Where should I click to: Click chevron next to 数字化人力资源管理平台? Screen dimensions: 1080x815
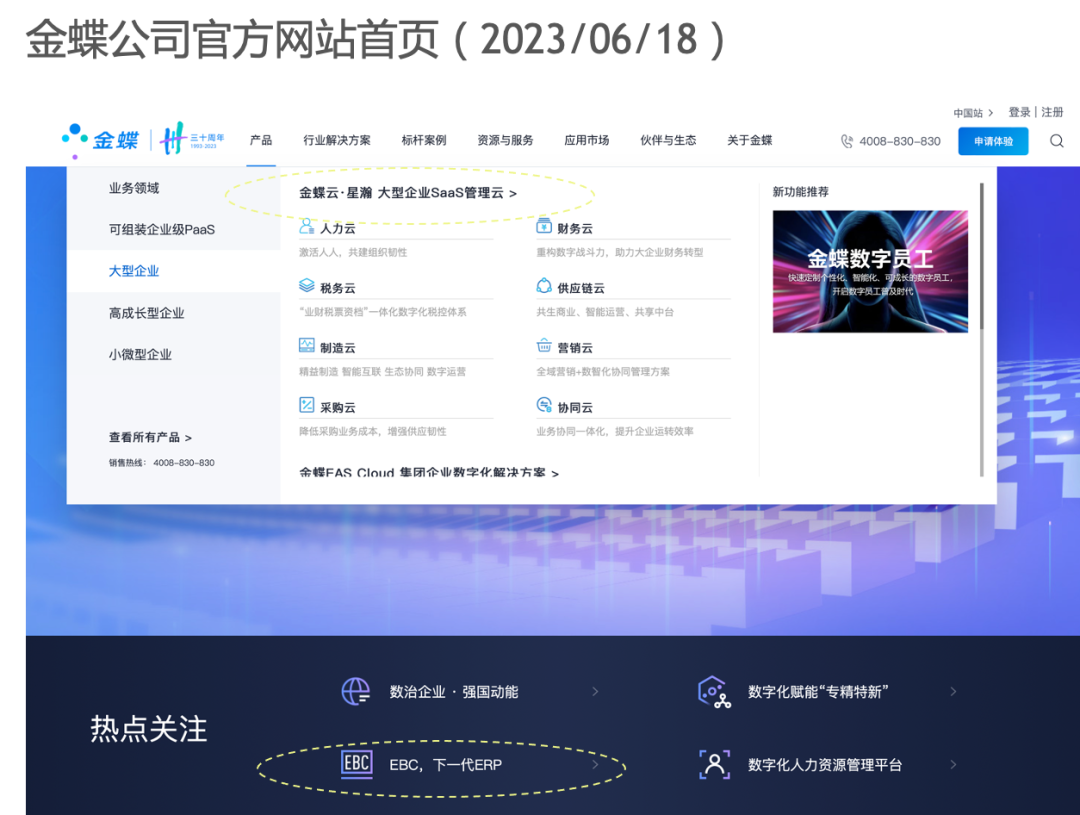click(953, 764)
